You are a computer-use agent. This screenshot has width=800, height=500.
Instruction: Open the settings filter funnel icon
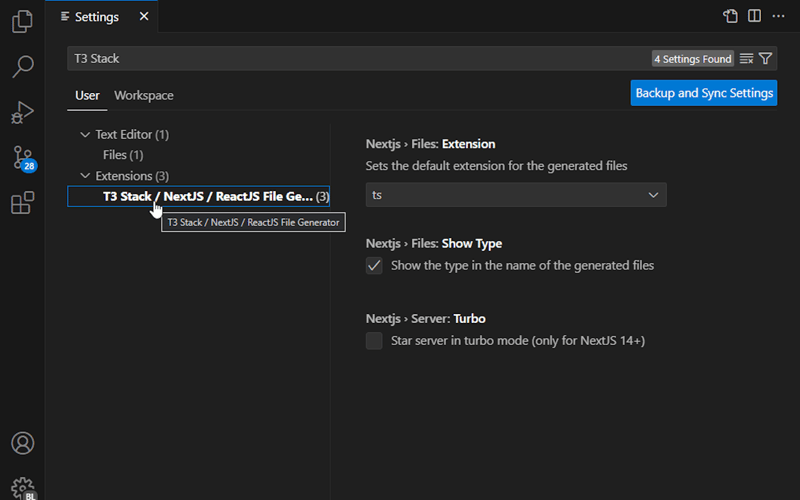click(x=765, y=59)
